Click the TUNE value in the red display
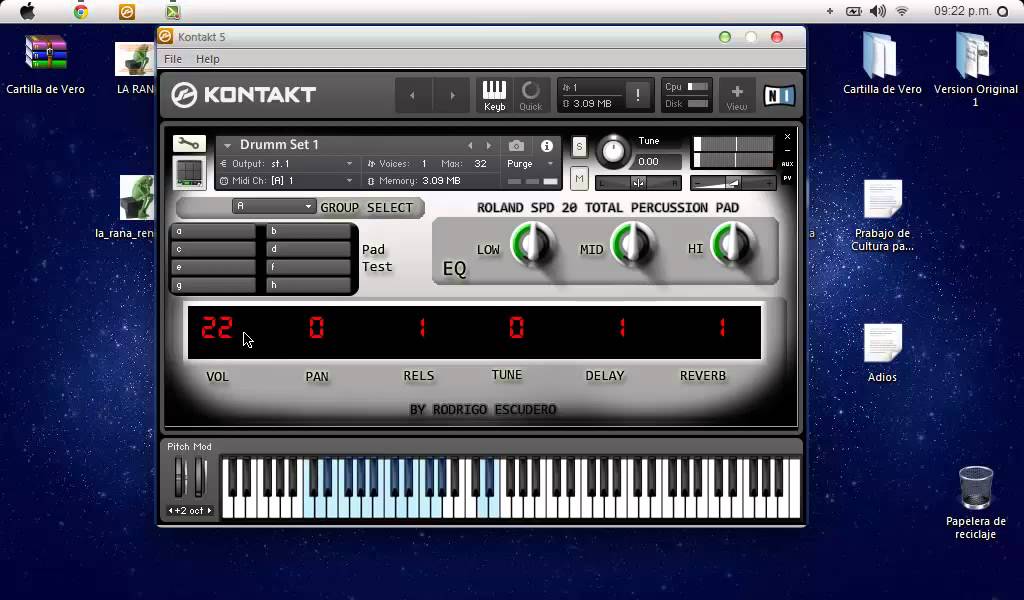This screenshot has width=1024, height=600. point(517,327)
